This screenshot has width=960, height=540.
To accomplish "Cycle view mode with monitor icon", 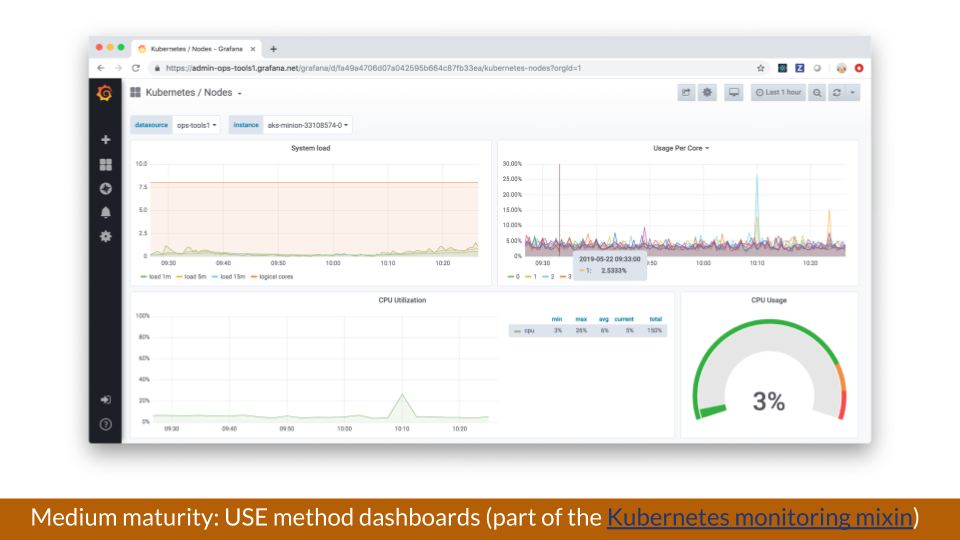I will pyautogui.click(x=733, y=92).
